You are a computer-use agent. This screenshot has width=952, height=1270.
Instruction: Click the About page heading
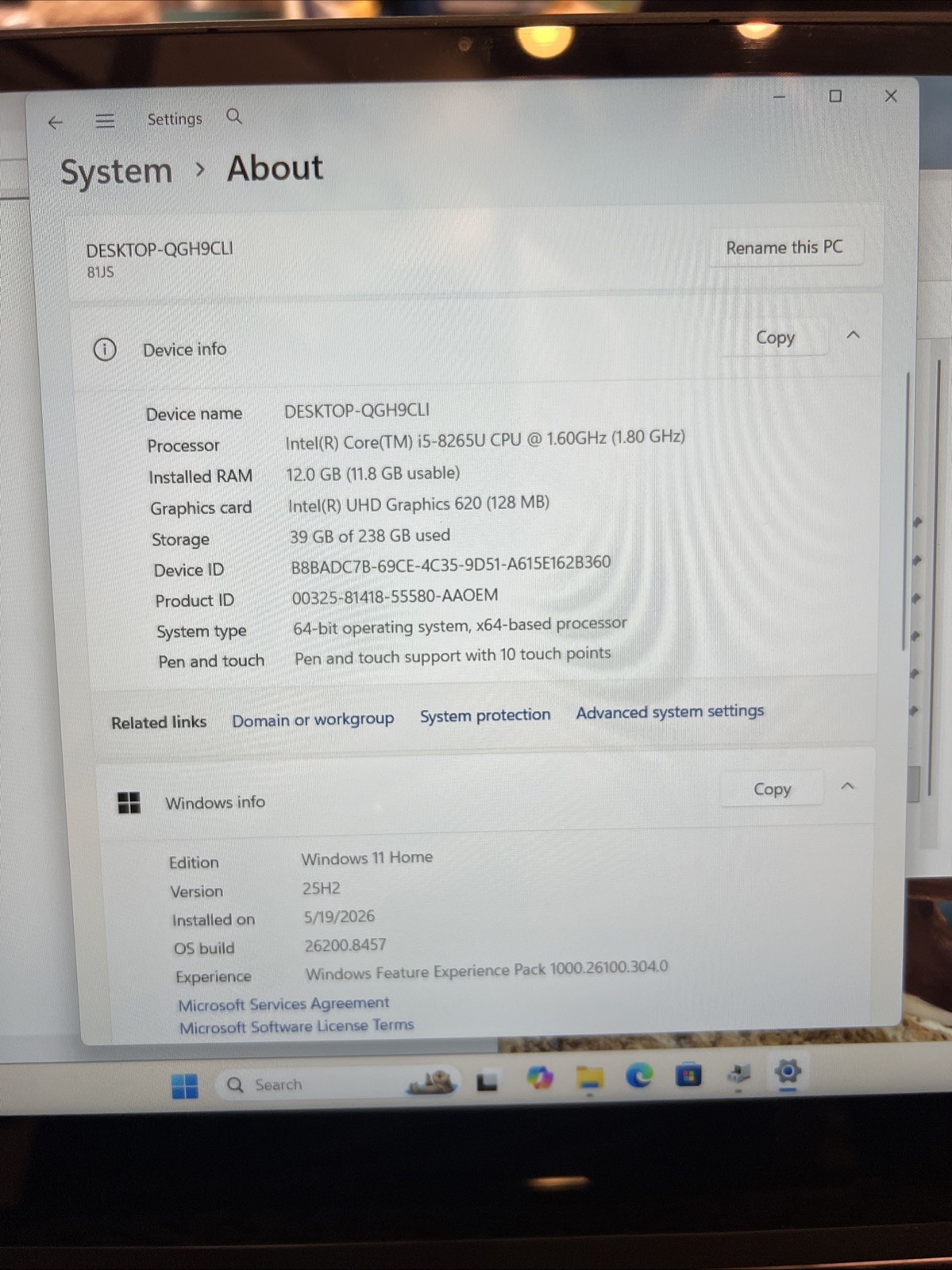coord(275,168)
